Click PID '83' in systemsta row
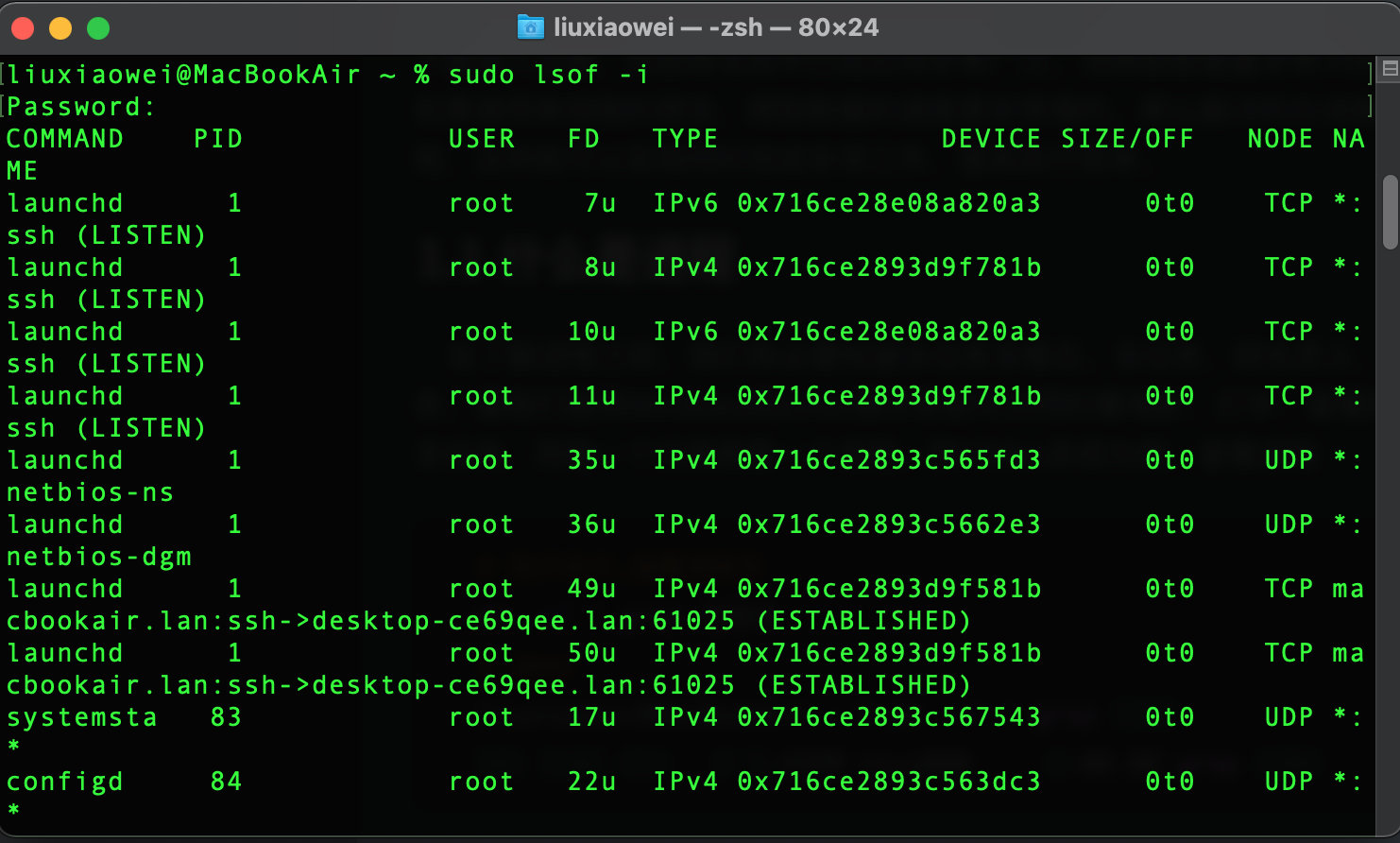Viewport: 1400px width, 843px height. tap(227, 717)
